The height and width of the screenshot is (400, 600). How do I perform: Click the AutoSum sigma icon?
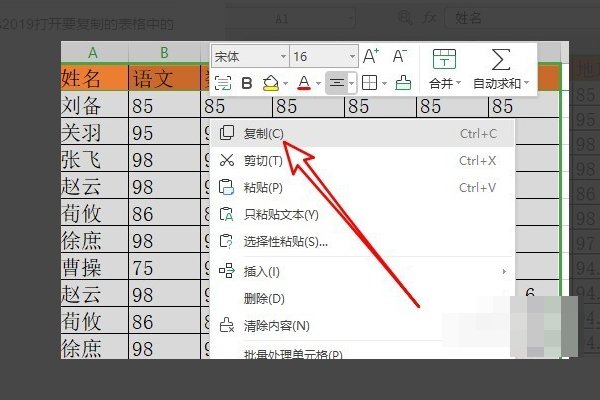(501, 59)
